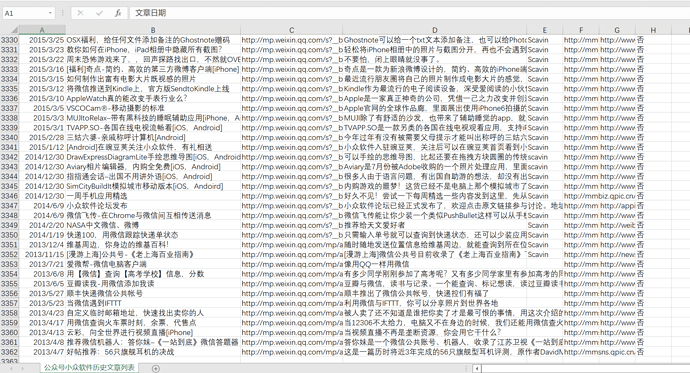Click cell 快递100,用微信跟踪快递单状态
The width and height of the screenshot is (690, 373).
coord(153,235)
